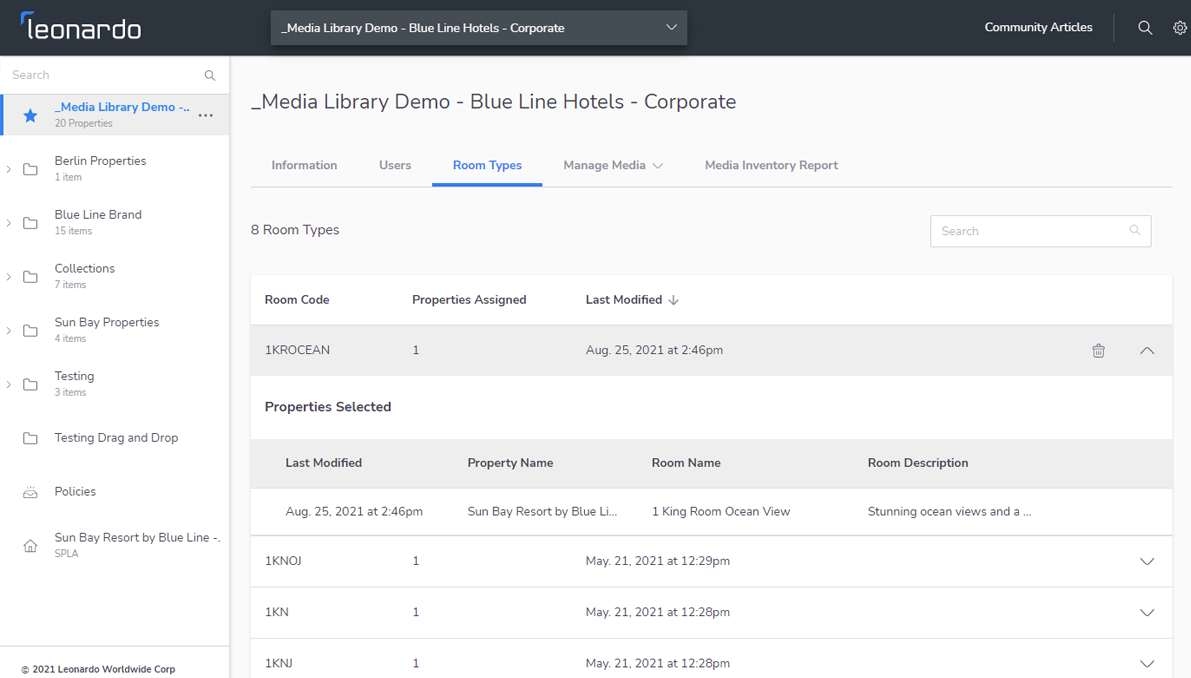Switch to the Users tab
The width and height of the screenshot is (1191, 678).
(395, 166)
